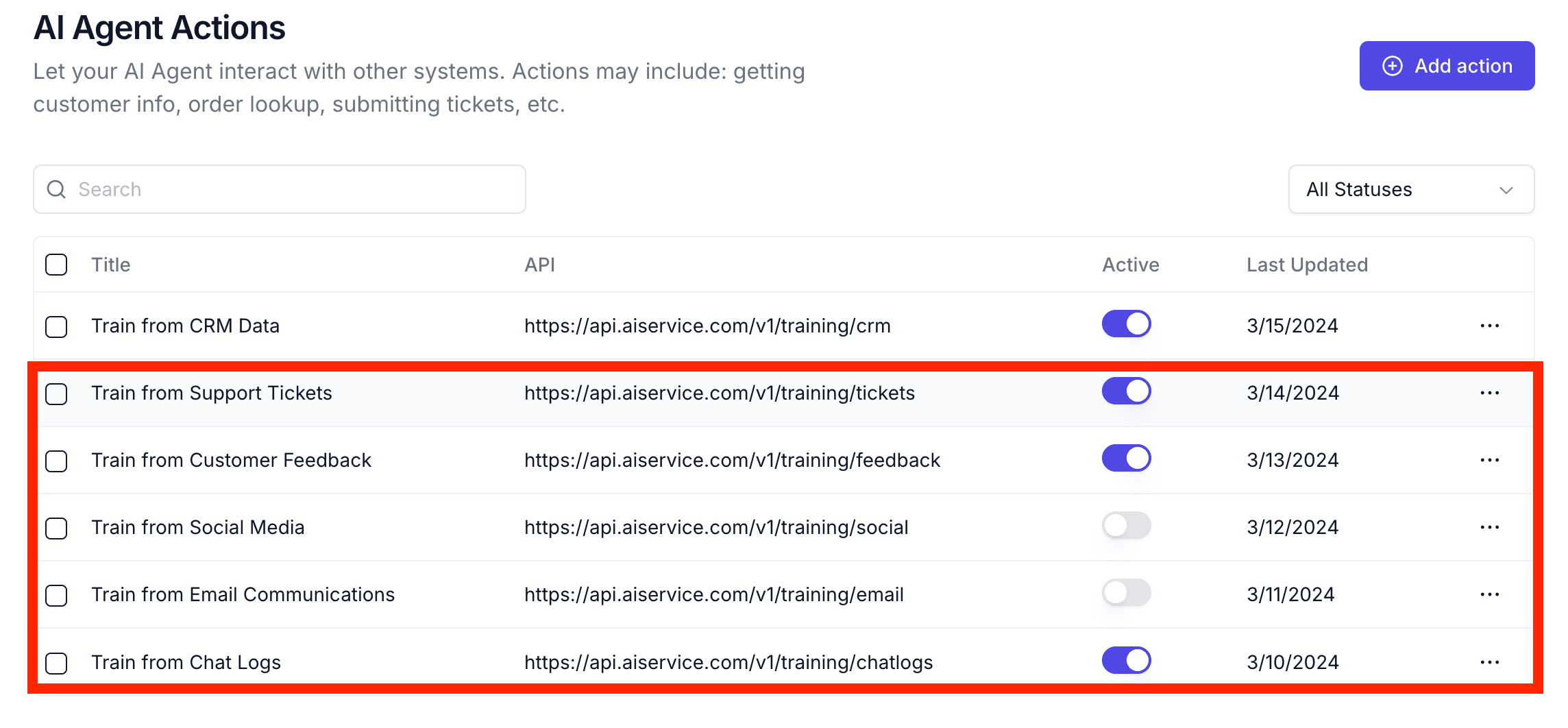Select the Train from Chat Logs checkbox
Screen dimensions: 1568x728
click(56, 663)
